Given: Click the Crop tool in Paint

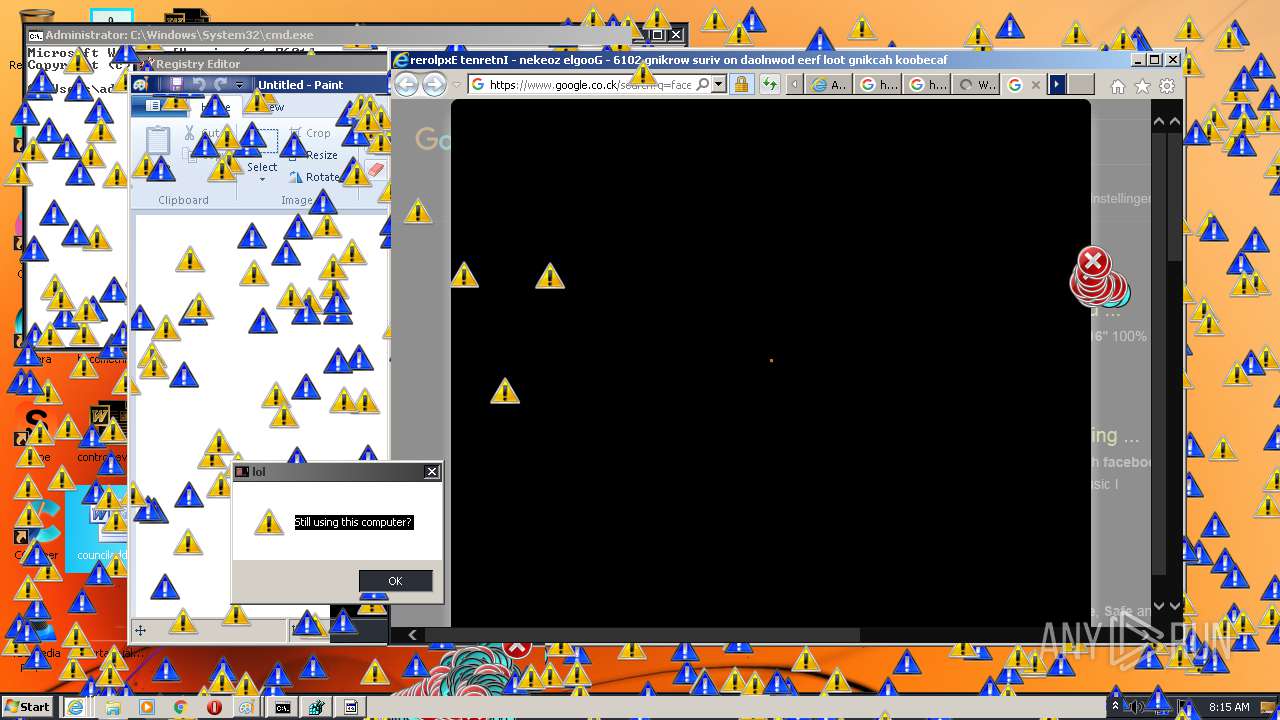Looking at the screenshot, I should coord(310,133).
